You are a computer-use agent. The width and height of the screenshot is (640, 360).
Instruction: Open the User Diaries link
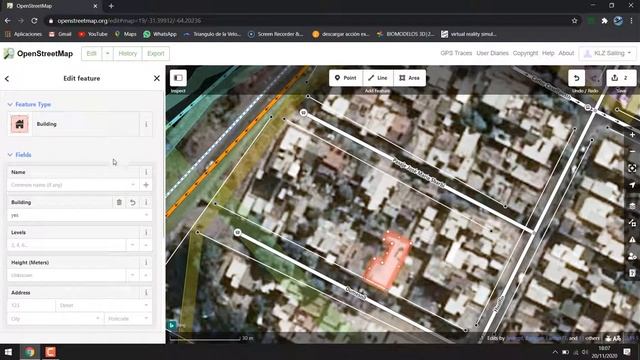click(492, 53)
